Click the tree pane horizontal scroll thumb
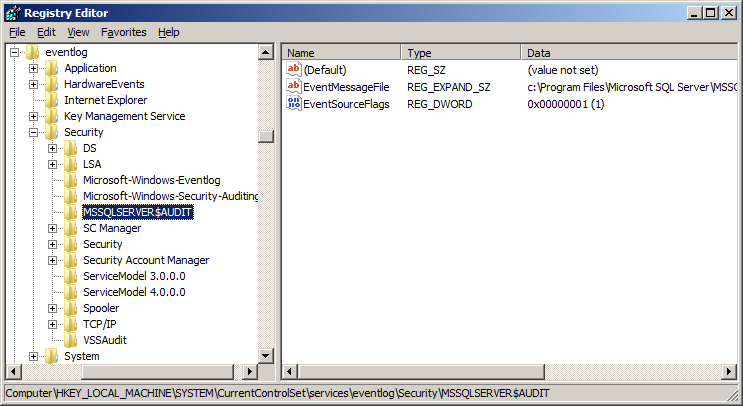743x406 pixels. click(158, 372)
